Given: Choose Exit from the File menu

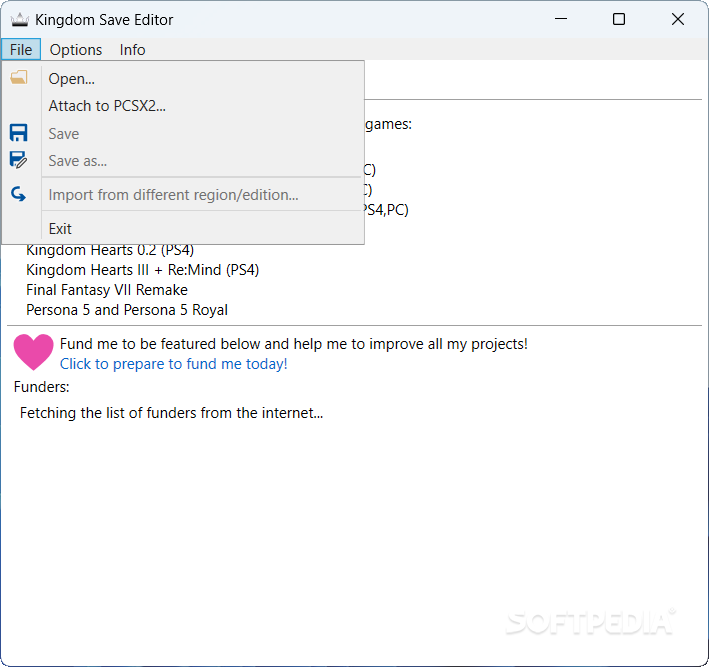Looking at the screenshot, I should tap(183, 228).
